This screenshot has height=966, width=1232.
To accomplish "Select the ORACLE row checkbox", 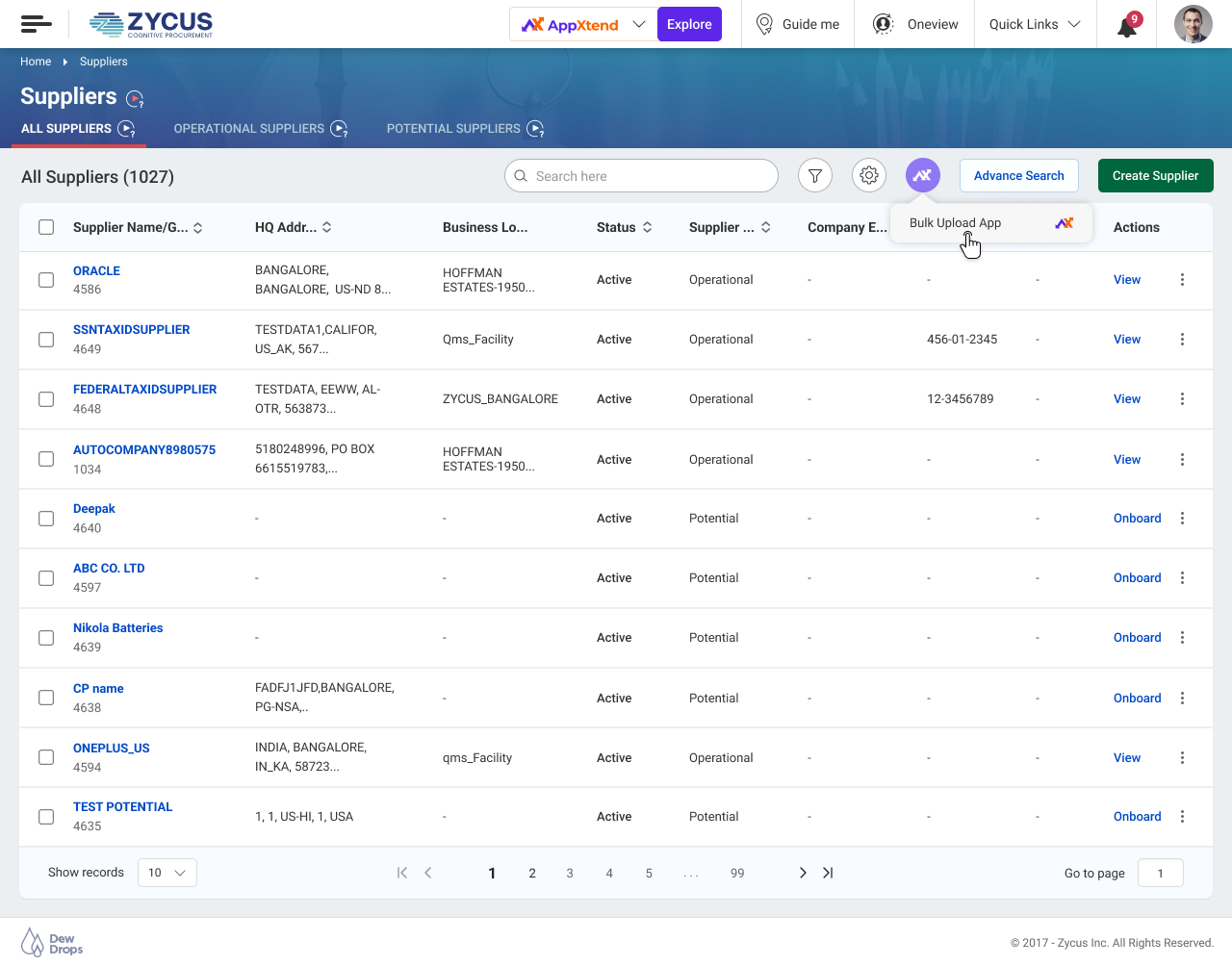I will point(46,280).
